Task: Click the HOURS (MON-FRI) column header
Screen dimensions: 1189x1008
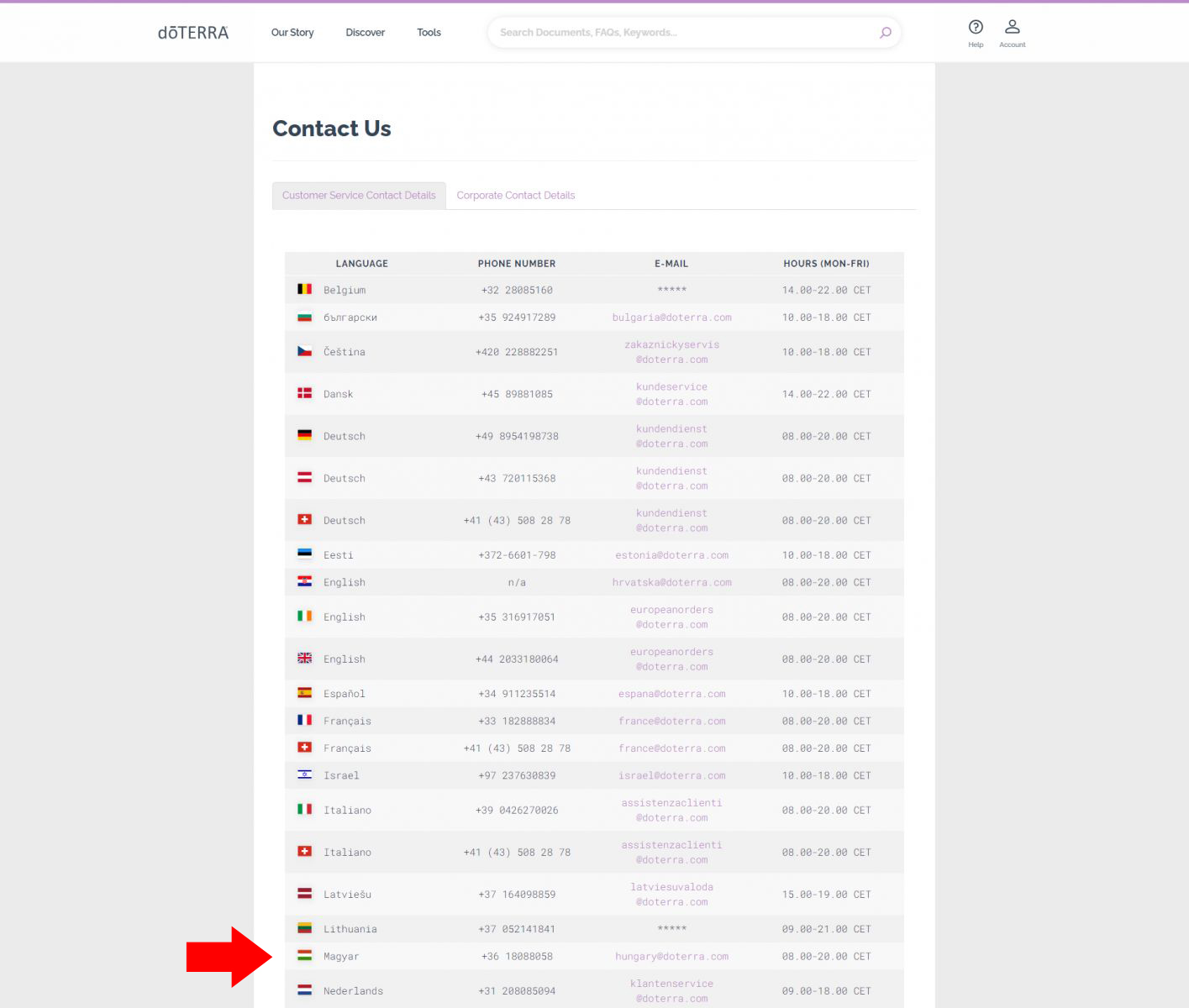Action: pos(827,264)
